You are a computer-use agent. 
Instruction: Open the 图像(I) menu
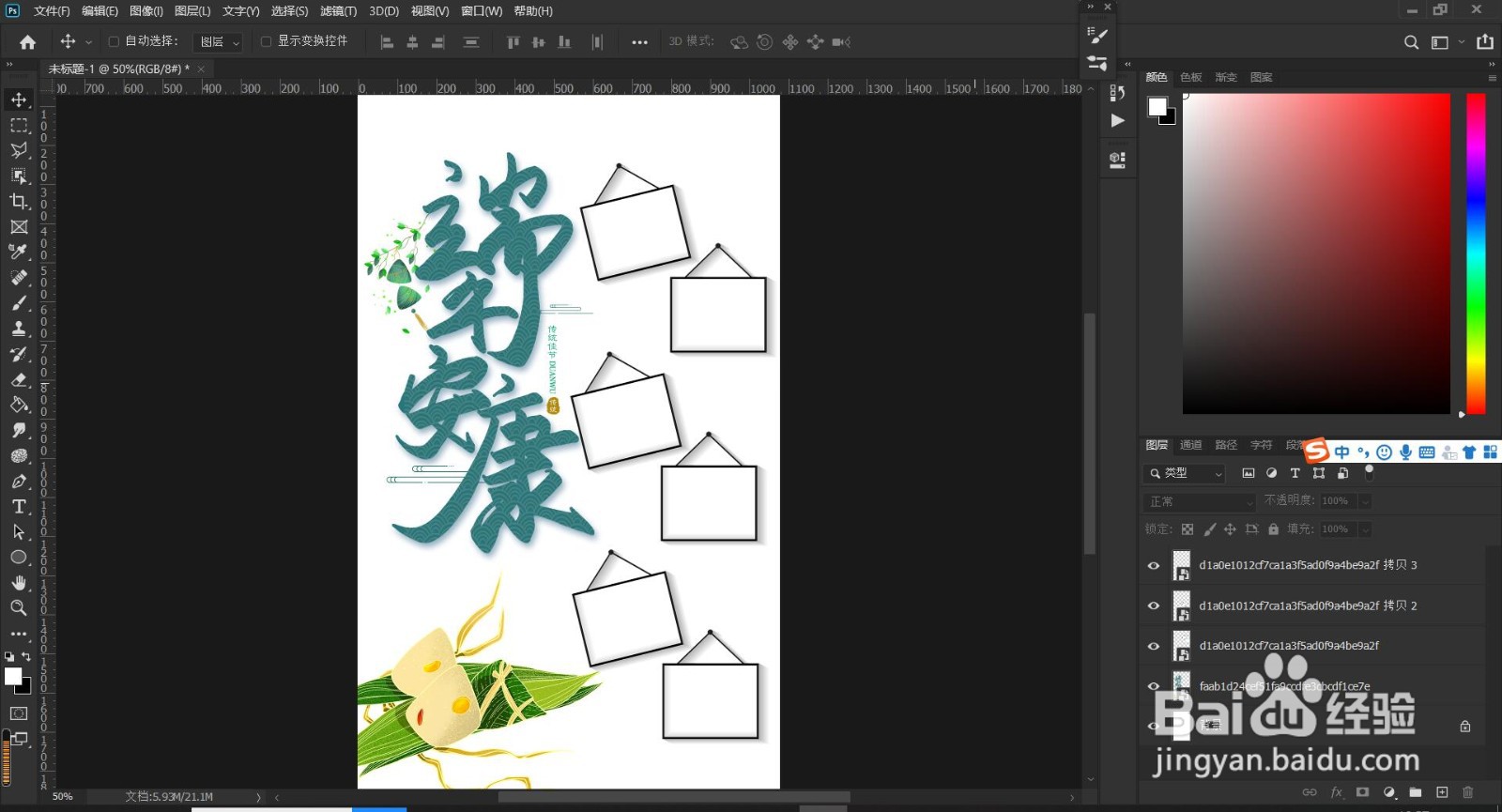[x=146, y=11]
